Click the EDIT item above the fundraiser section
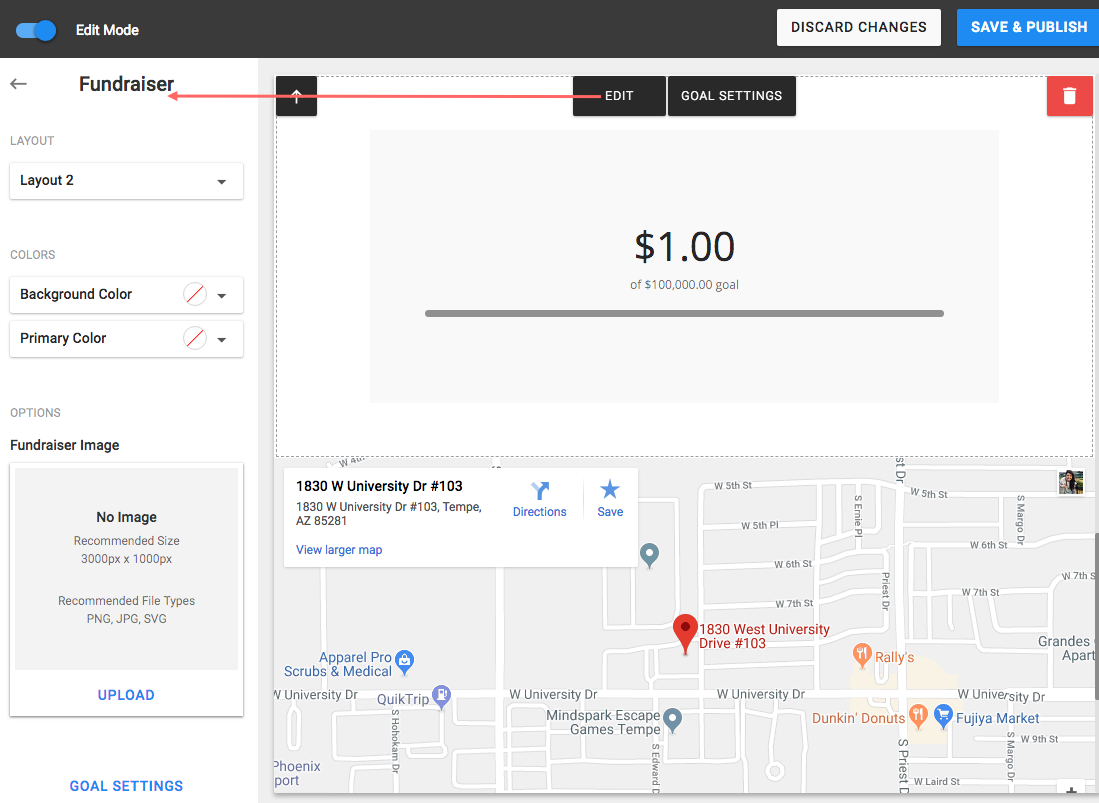1099x803 pixels. click(x=618, y=95)
